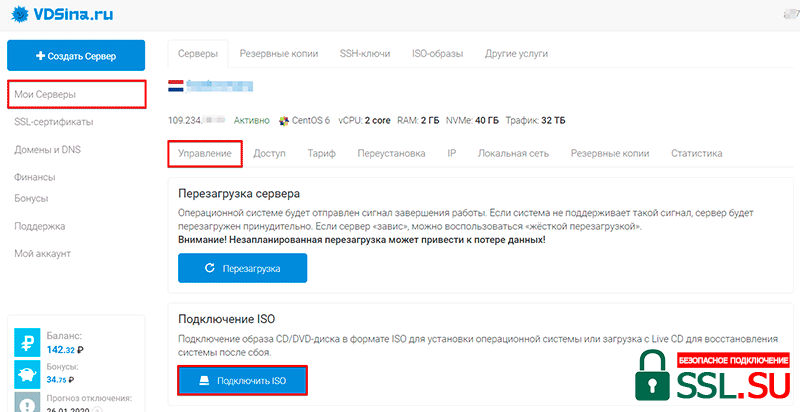
Task: Click the piggy bank bonus icon
Action: [27, 375]
